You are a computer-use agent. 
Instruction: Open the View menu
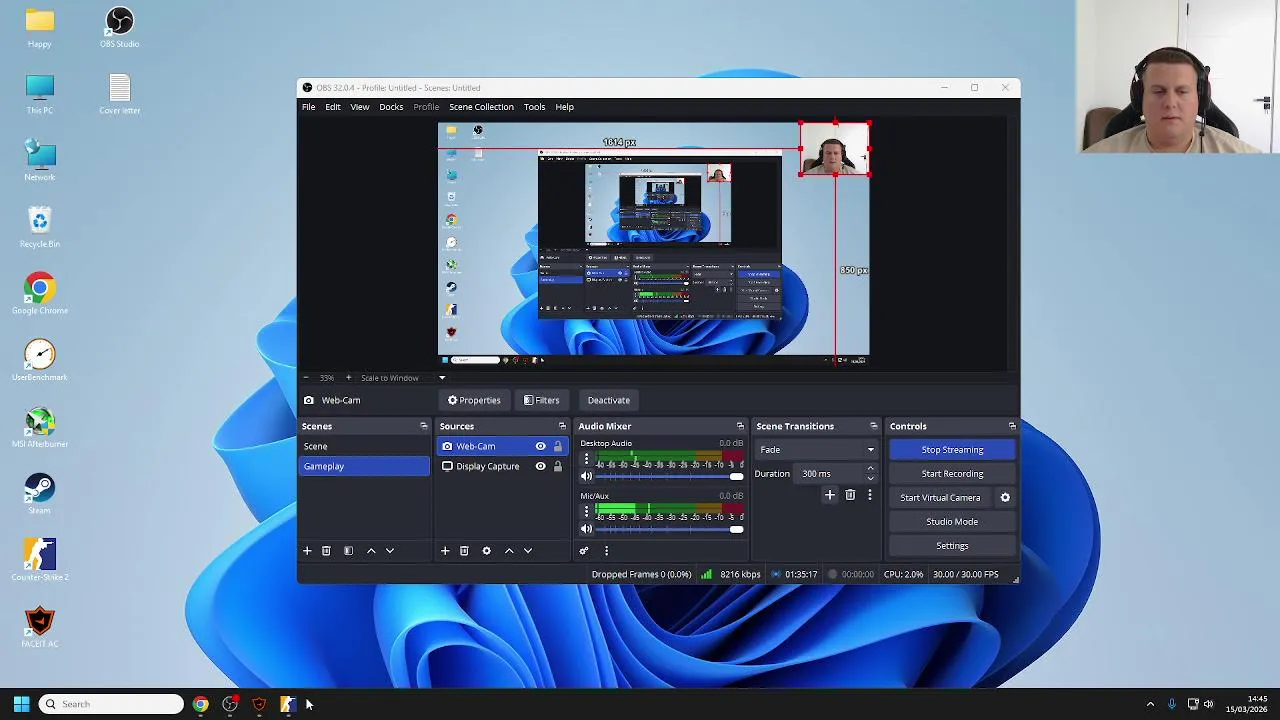(360, 107)
